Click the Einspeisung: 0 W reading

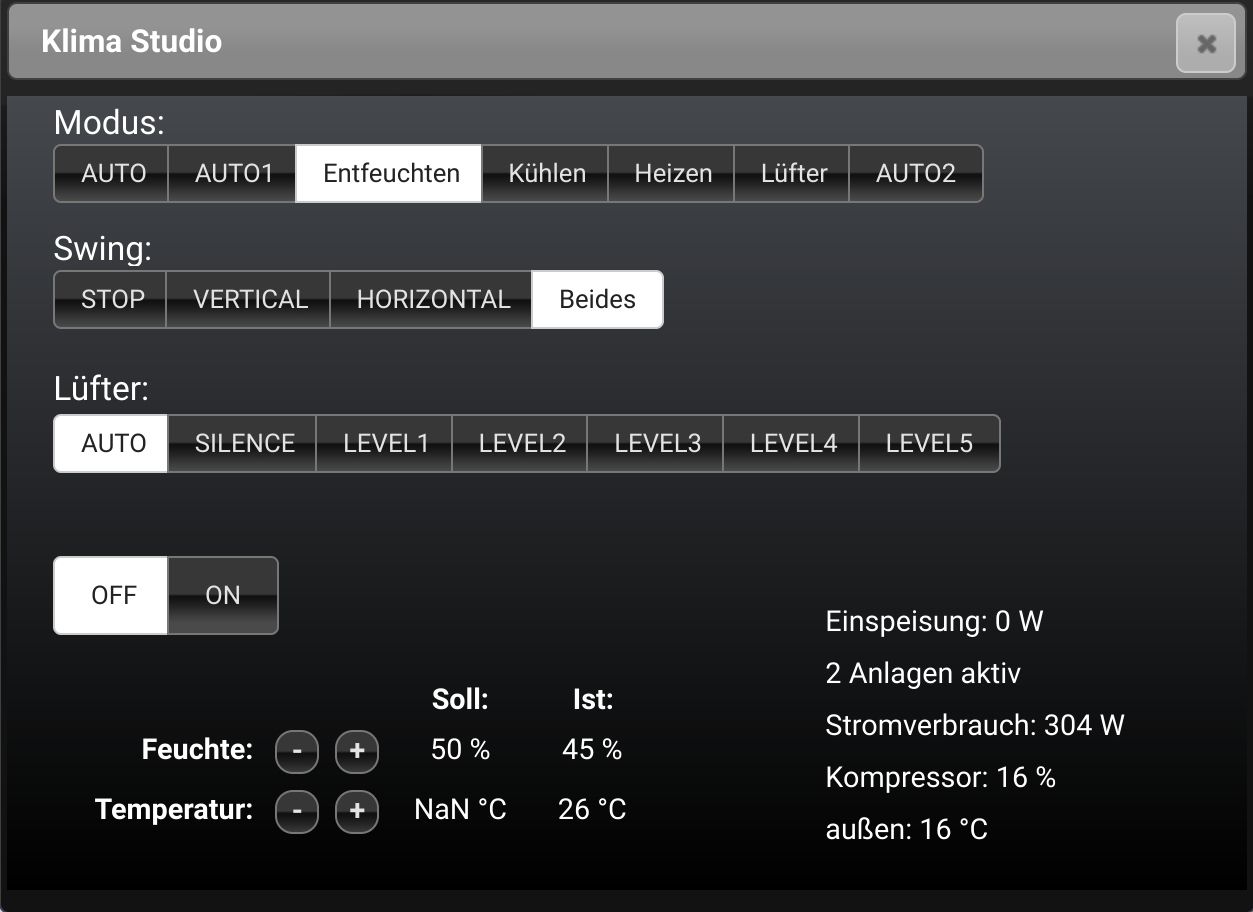pos(934,621)
